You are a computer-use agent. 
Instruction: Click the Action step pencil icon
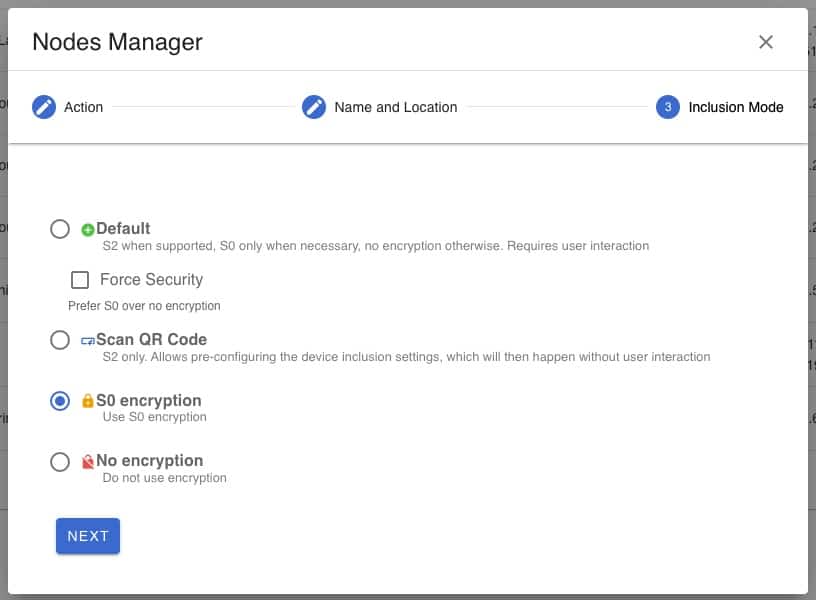click(44, 107)
